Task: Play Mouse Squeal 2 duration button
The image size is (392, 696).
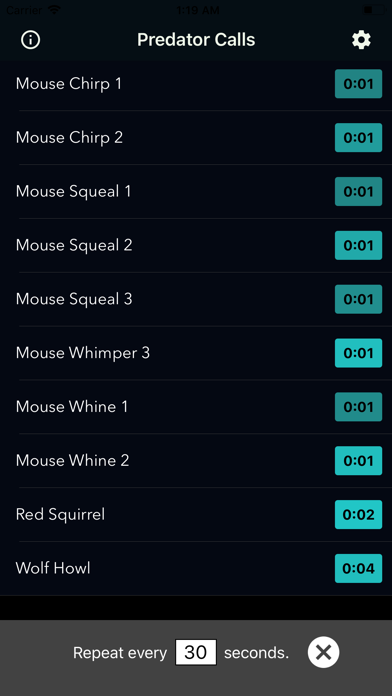Action: click(358, 245)
